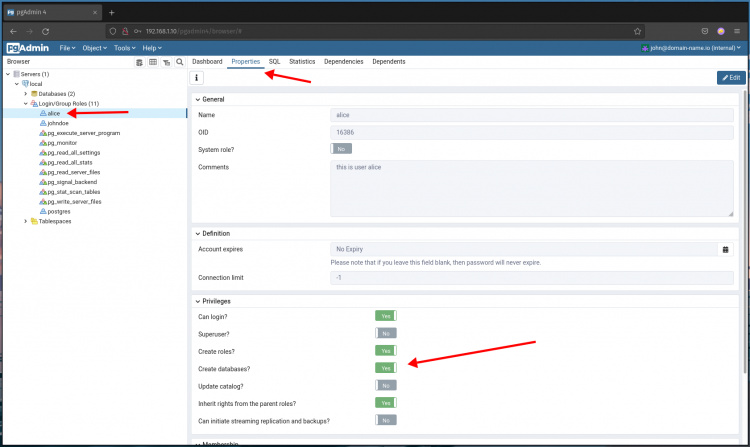The image size is (750, 447).
Task: Click the Connection limit field
Action: pos(531,277)
